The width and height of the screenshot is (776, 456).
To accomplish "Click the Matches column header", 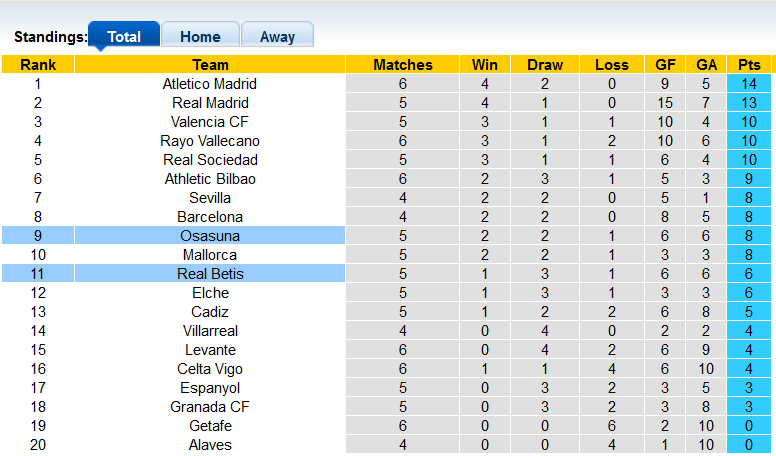I will (x=402, y=65).
